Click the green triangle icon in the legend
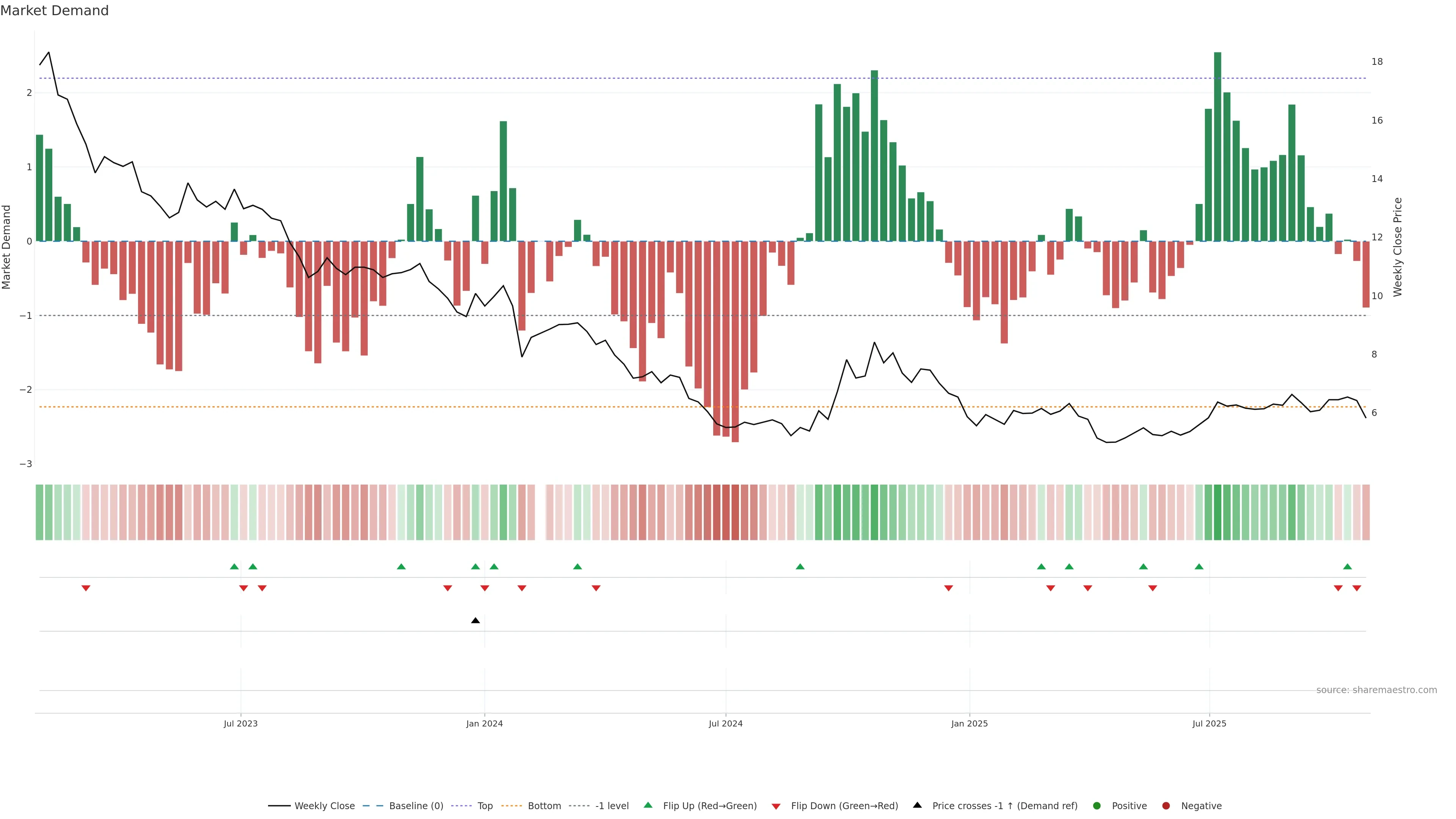Image resolution: width=1456 pixels, height=819 pixels. pyautogui.click(x=648, y=805)
